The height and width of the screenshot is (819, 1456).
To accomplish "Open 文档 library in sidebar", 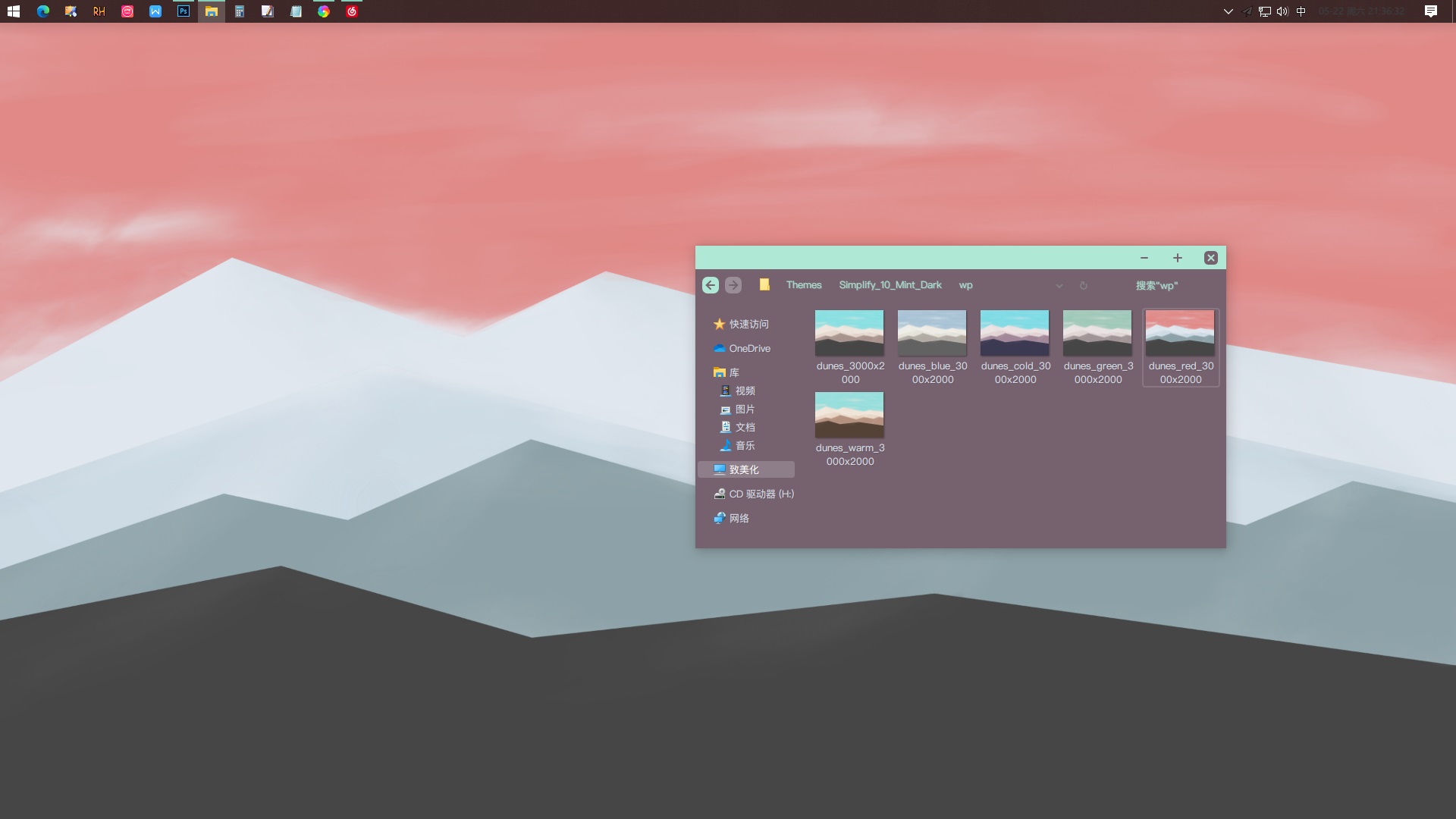I will point(737,427).
